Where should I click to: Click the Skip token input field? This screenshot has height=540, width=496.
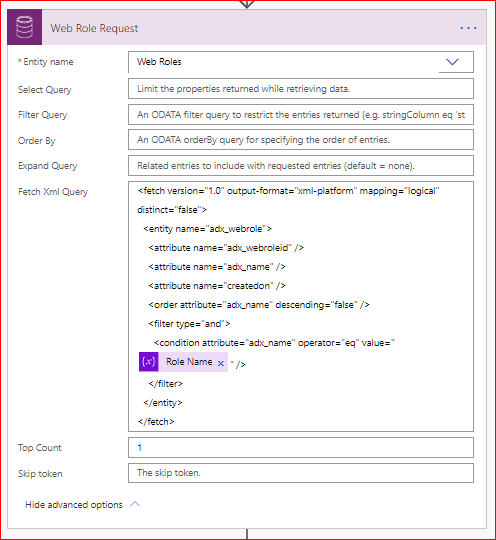[x=301, y=473]
